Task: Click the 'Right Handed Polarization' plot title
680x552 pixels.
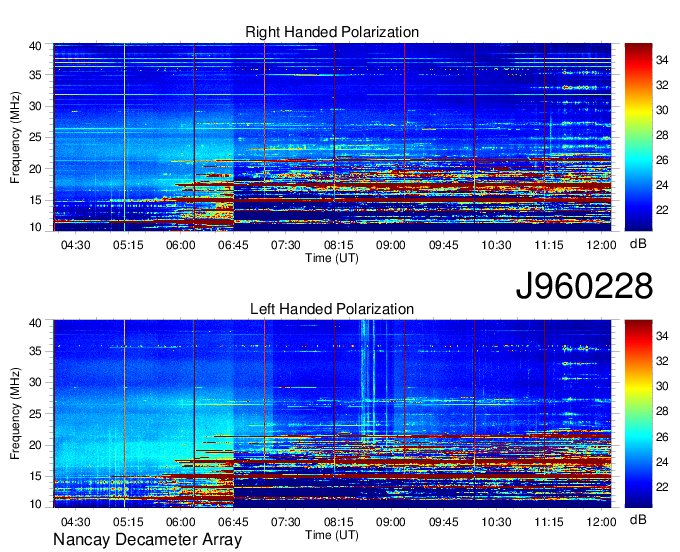Action: (332, 32)
